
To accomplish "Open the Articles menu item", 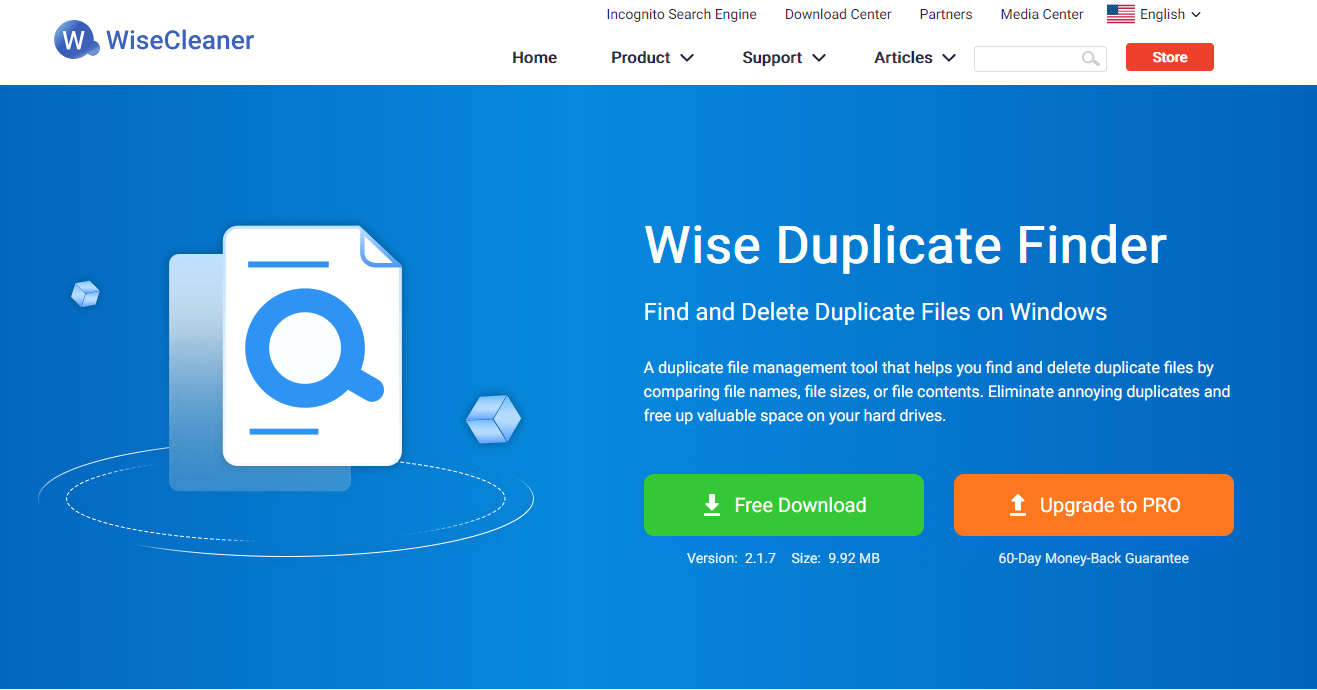I will click(903, 58).
